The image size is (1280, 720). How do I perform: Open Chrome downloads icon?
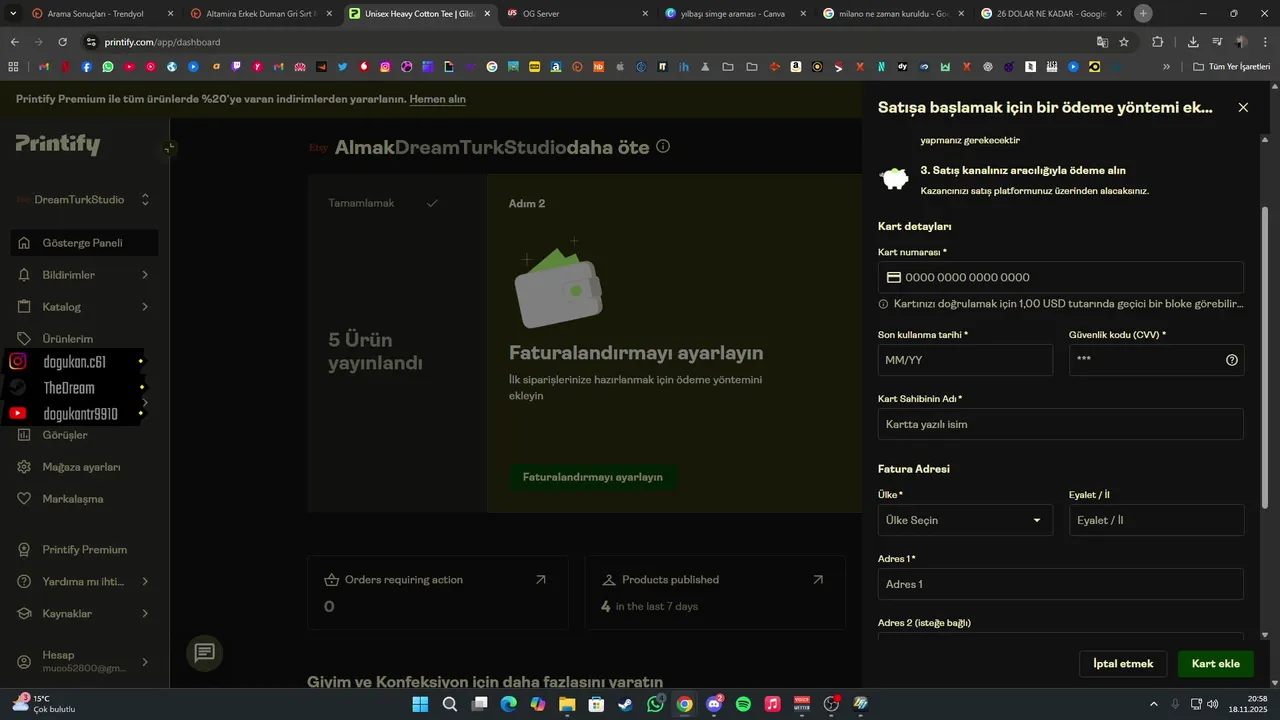1193,42
